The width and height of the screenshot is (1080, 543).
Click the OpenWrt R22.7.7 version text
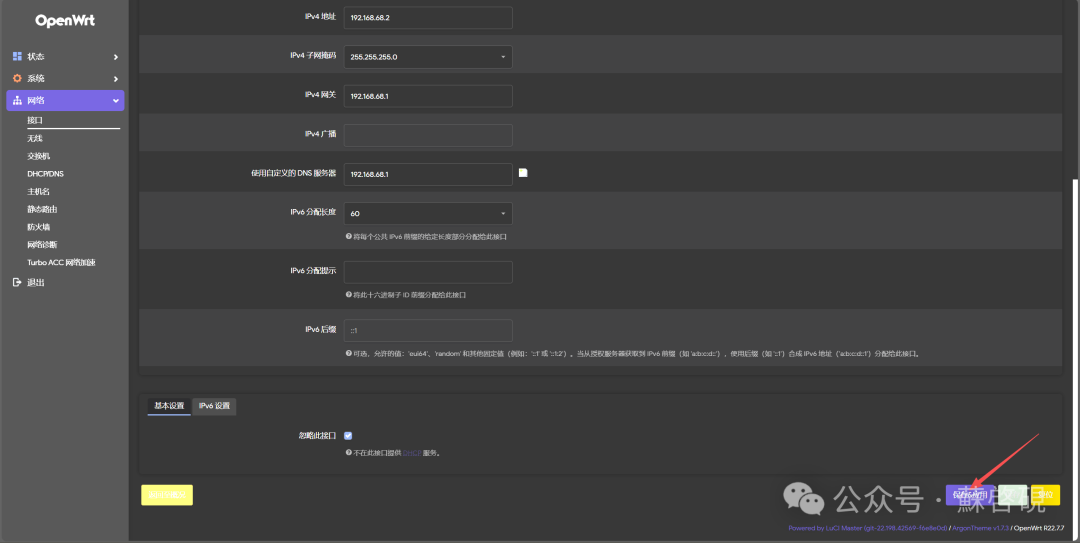(x=1039, y=528)
